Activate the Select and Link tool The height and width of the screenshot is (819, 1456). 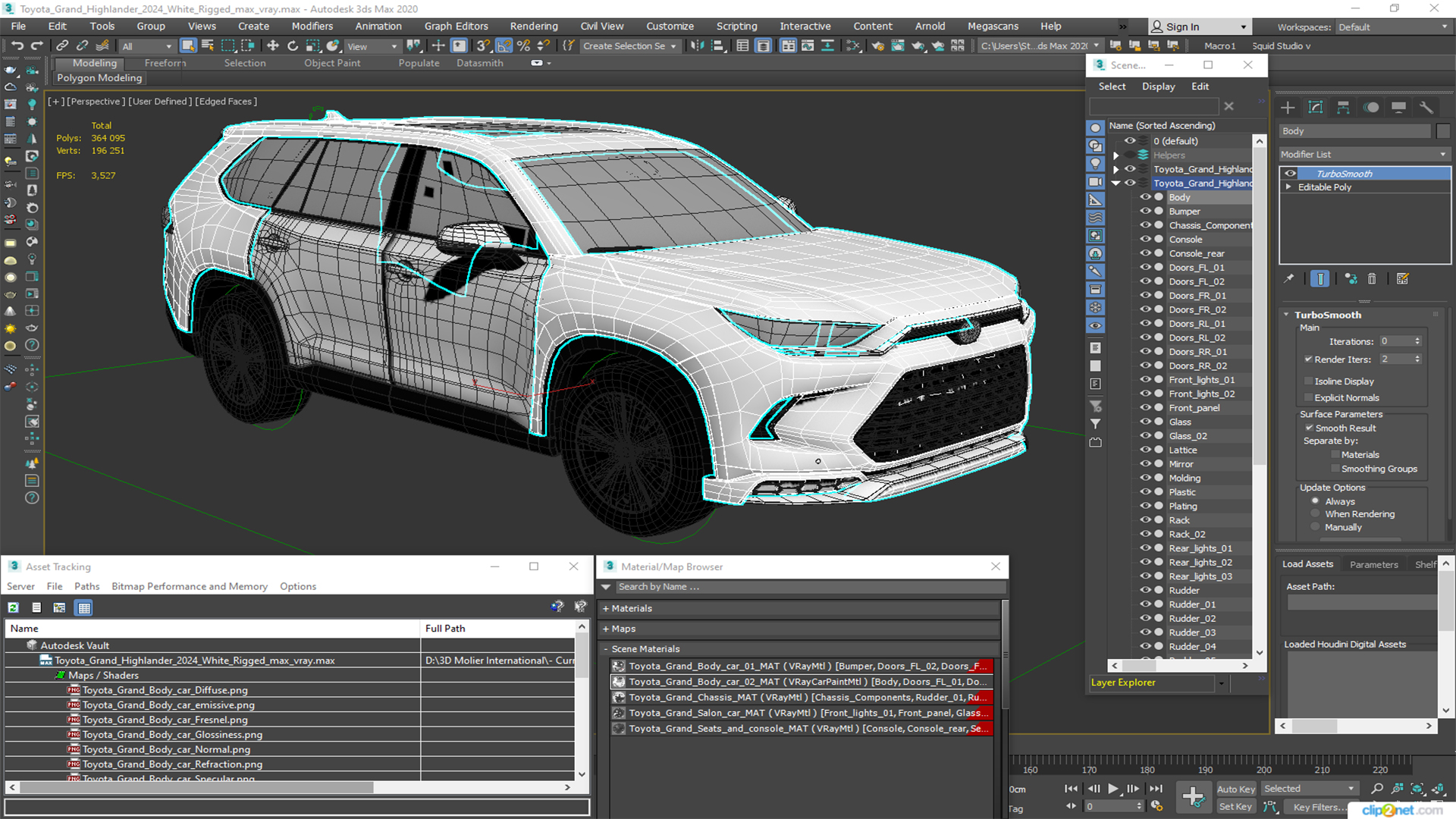62,46
